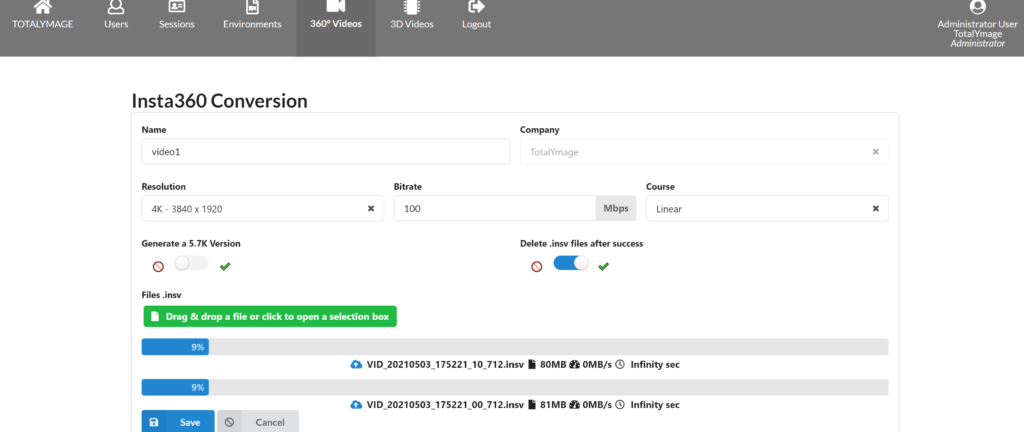This screenshot has width=1024, height=432.
Task: Click Drag & drop a file button
Action: tap(270, 316)
